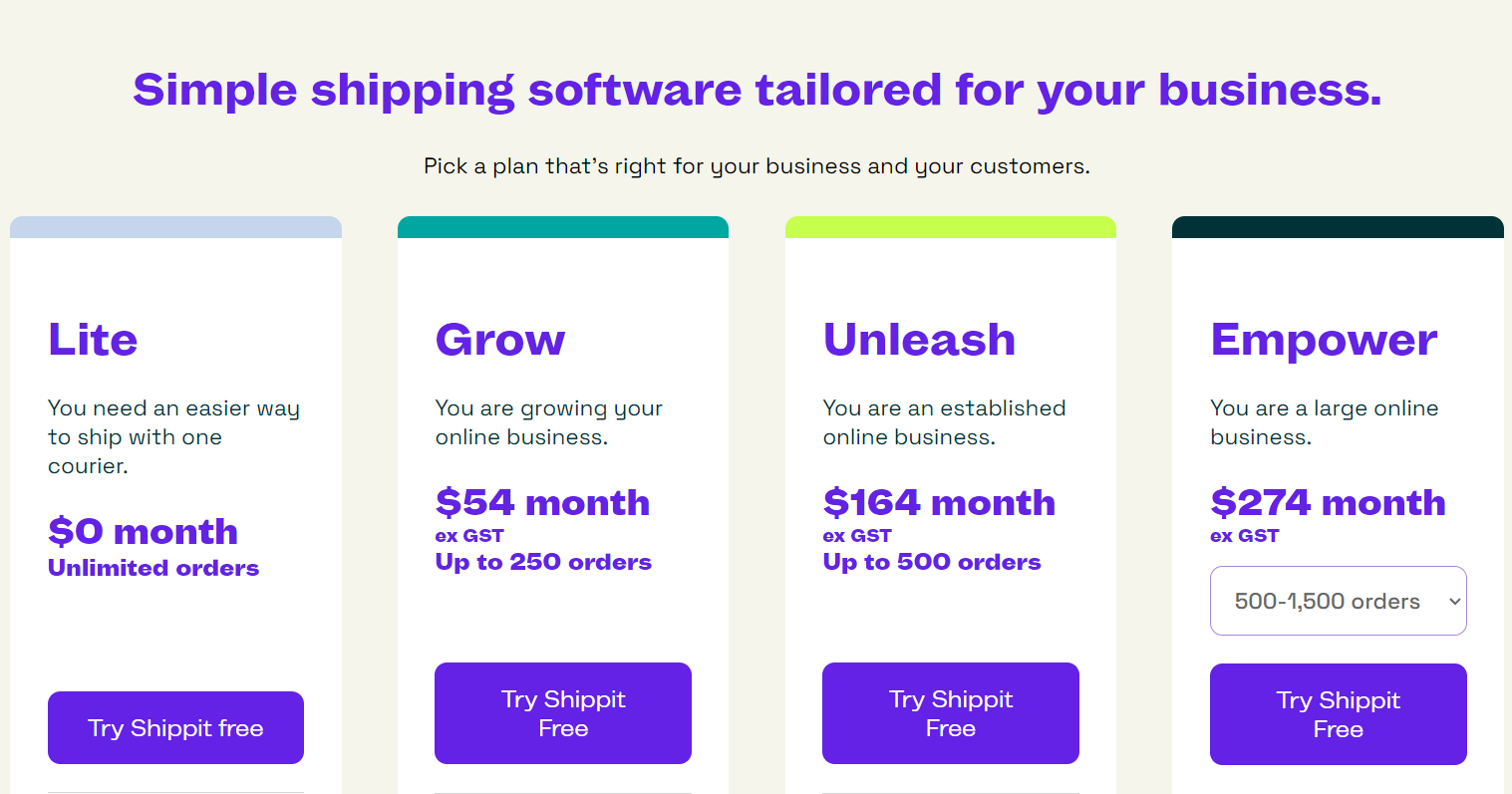Click Try Shippit Free under the Grow plan
This screenshot has height=794, width=1512.
(562, 713)
